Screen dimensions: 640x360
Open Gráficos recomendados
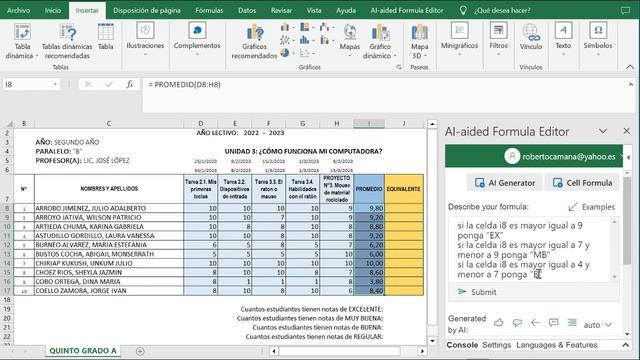click(254, 42)
